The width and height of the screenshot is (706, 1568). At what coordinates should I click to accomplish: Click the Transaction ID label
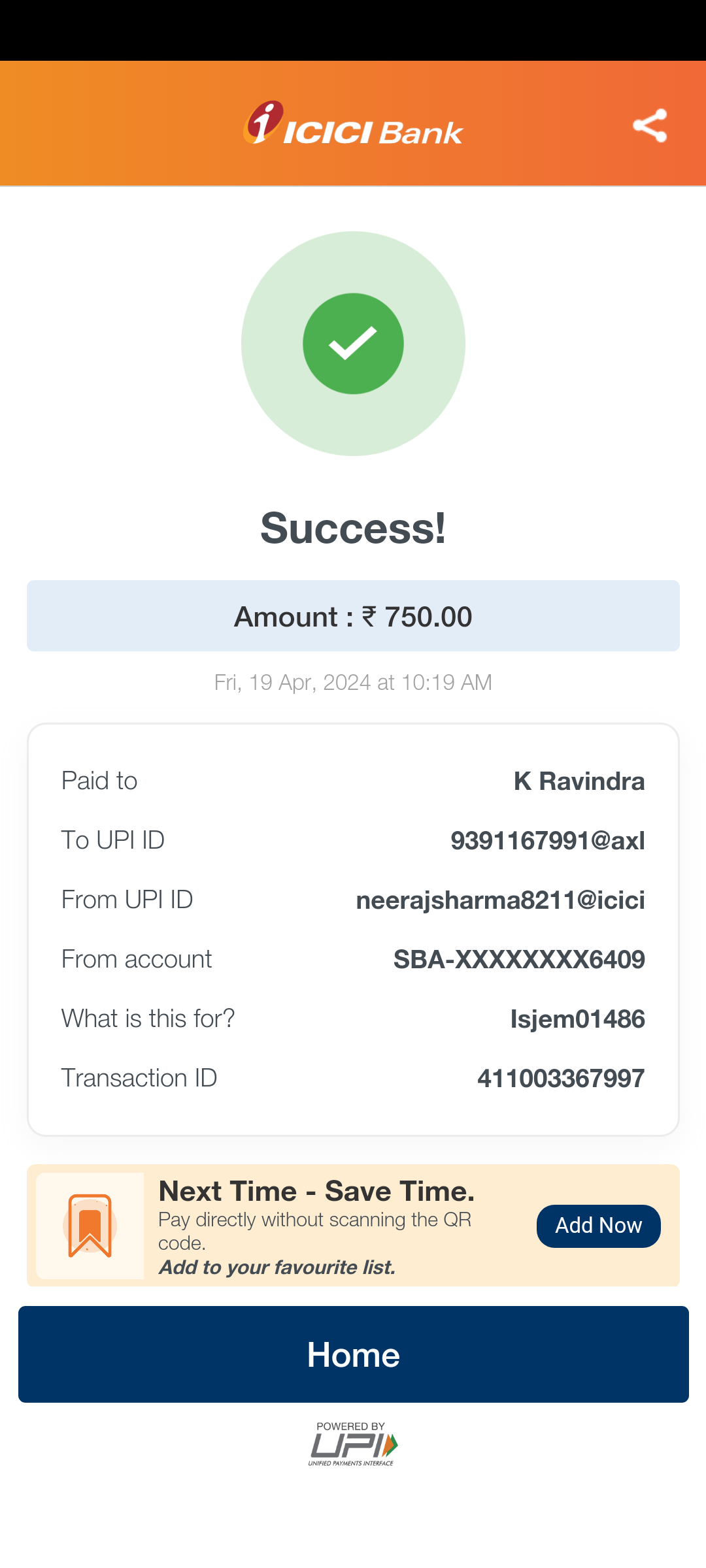click(x=139, y=1078)
